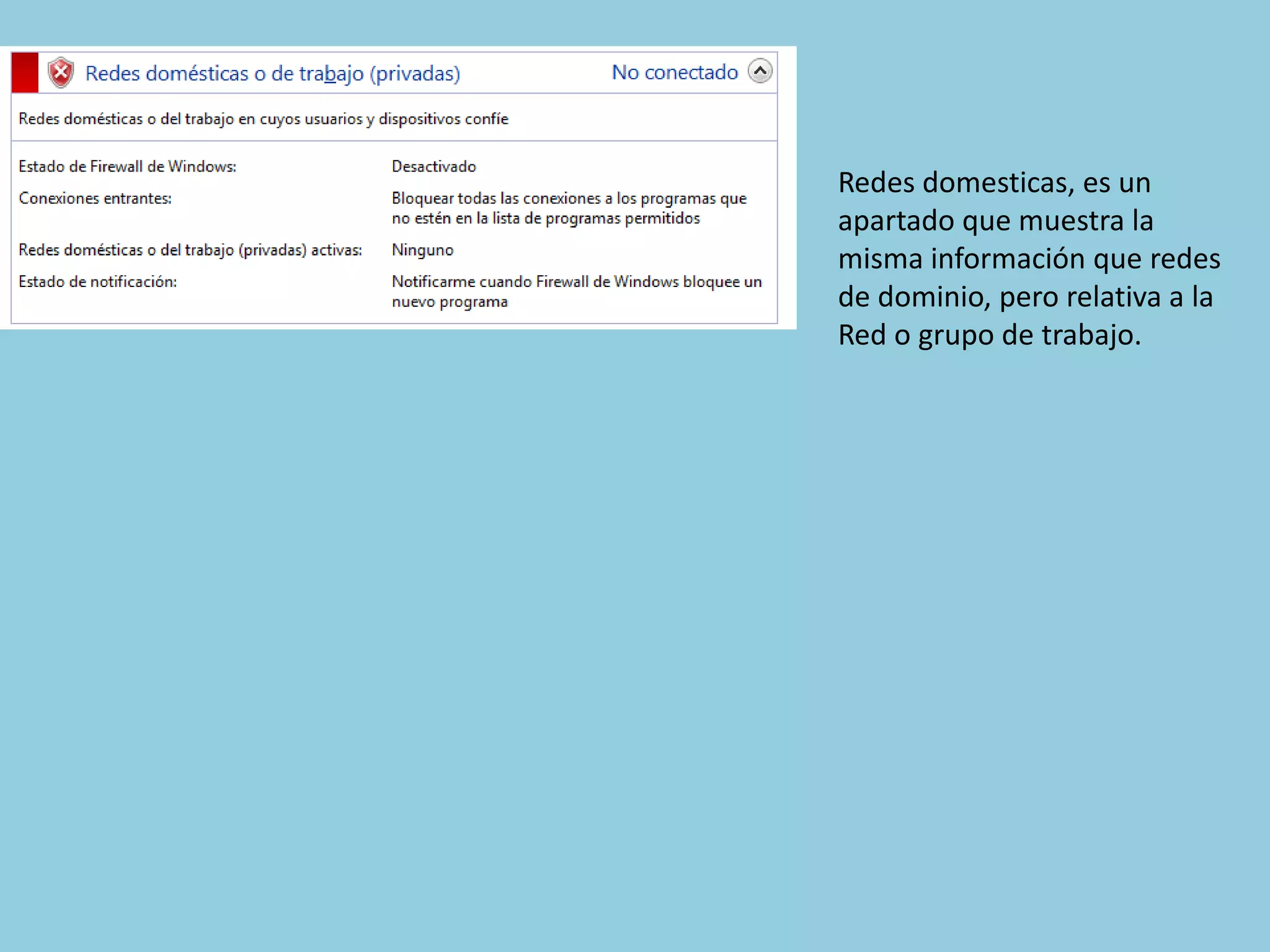Viewport: 1270px width, 952px height.
Task: Click the red shield error icon
Action: (x=61, y=73)
